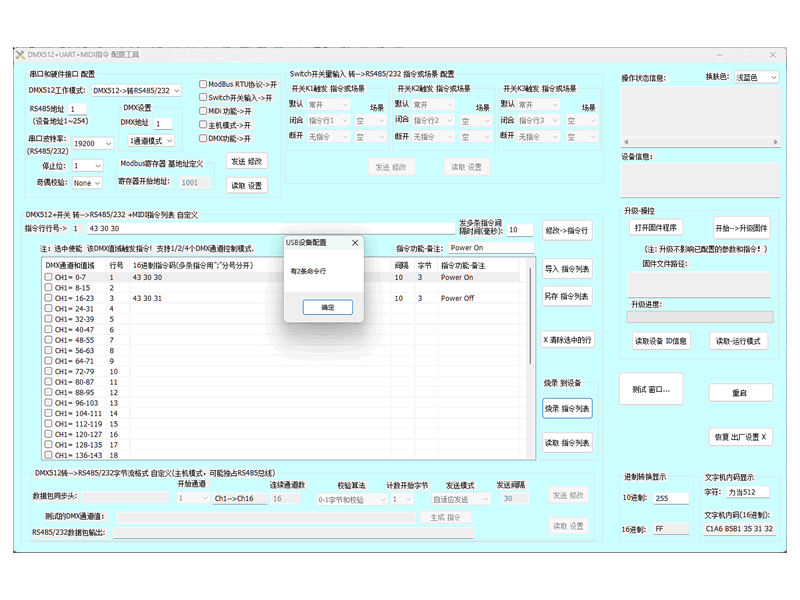Expand the 串口波特率 19200 dropdown
The width and height of the screenshot is (800, 600).
pos(93,143)
